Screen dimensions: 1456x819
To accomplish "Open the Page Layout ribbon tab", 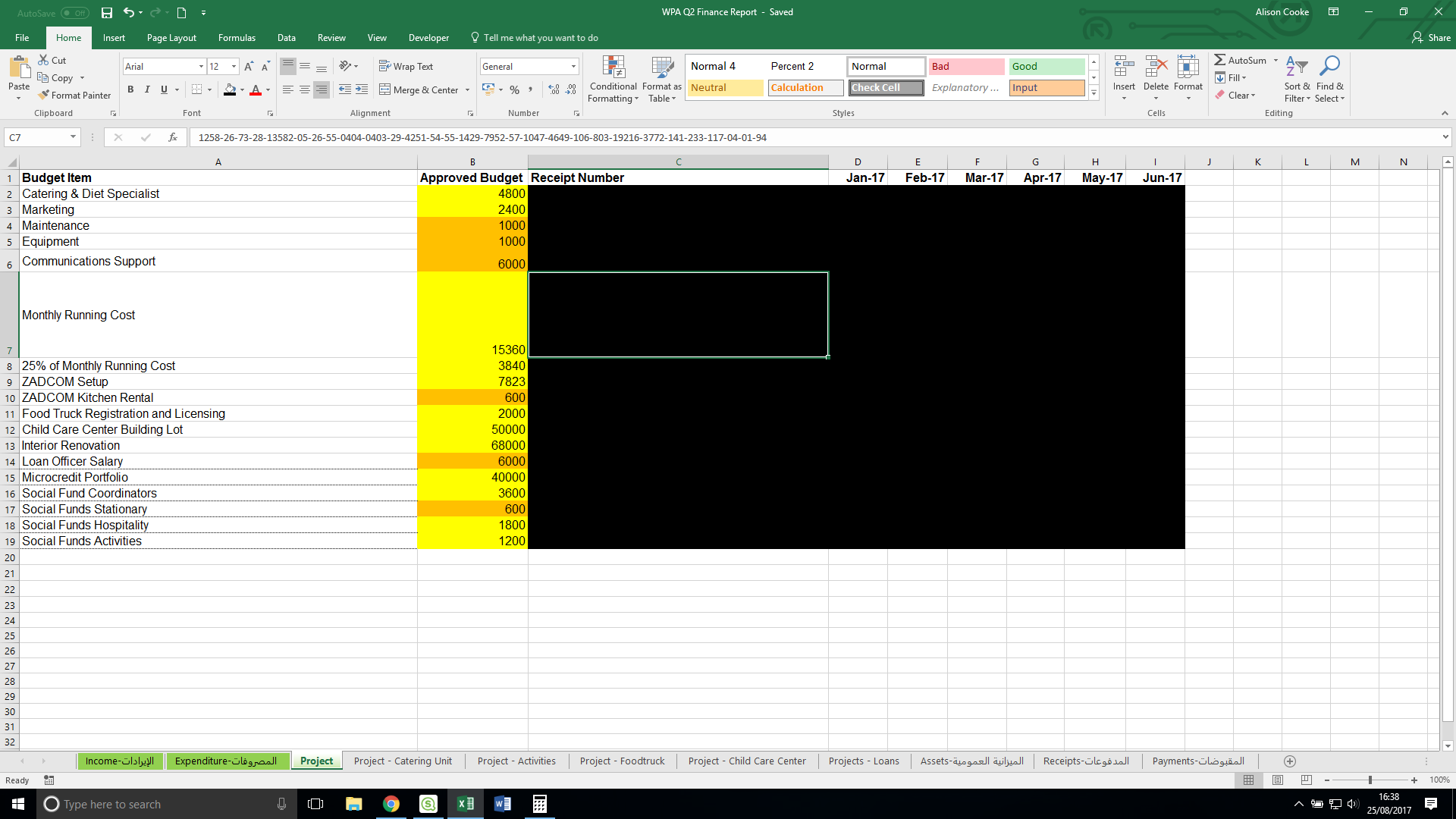I will (171, 38).
